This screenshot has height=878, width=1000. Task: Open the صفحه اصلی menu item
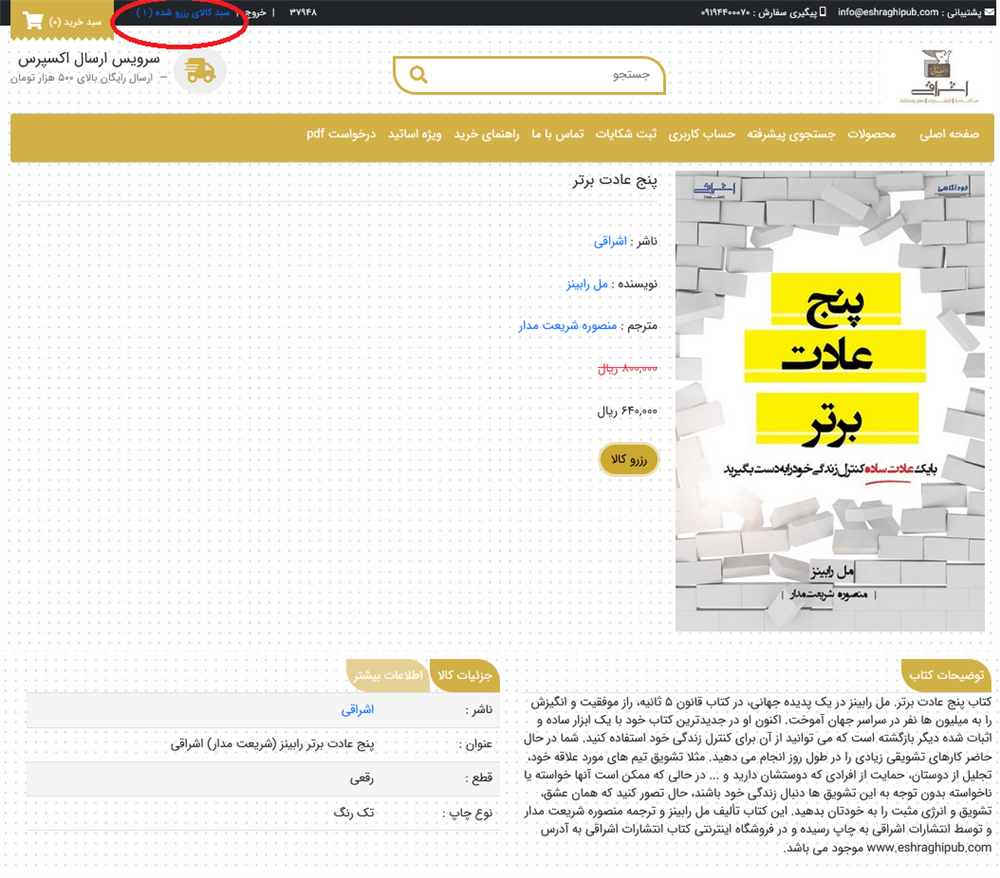[949, 134]
